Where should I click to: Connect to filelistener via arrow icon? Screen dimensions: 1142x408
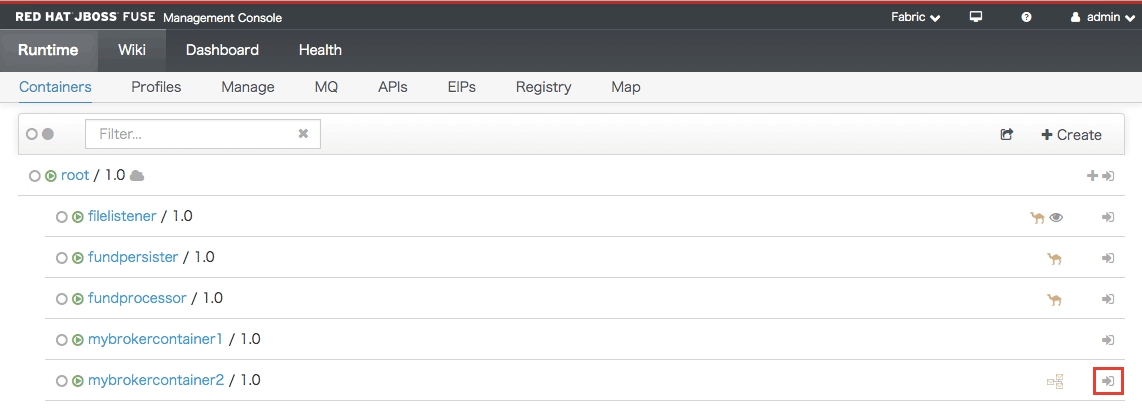(1108, 217)
